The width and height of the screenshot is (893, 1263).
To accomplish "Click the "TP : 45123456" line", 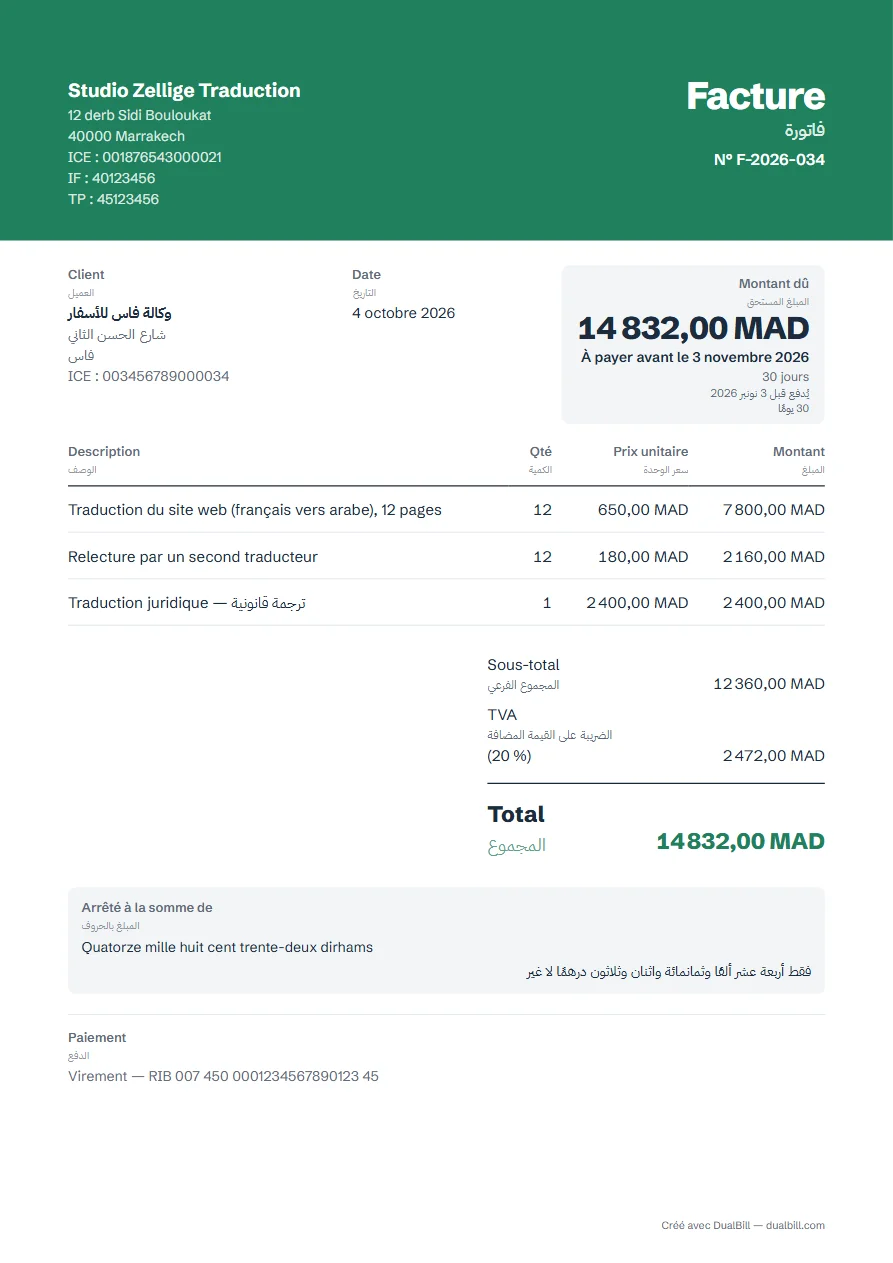I will pos(114,199).
